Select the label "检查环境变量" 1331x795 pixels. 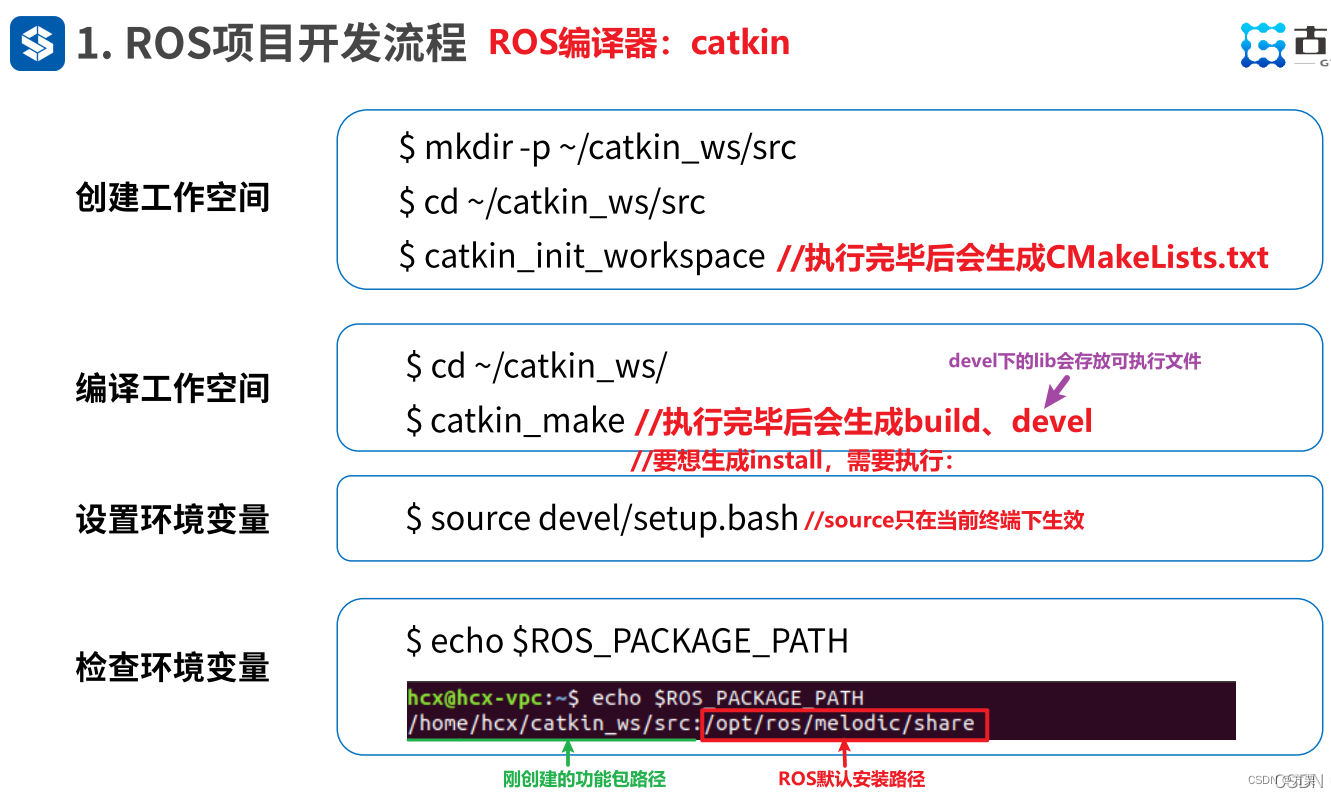(173, 667)
